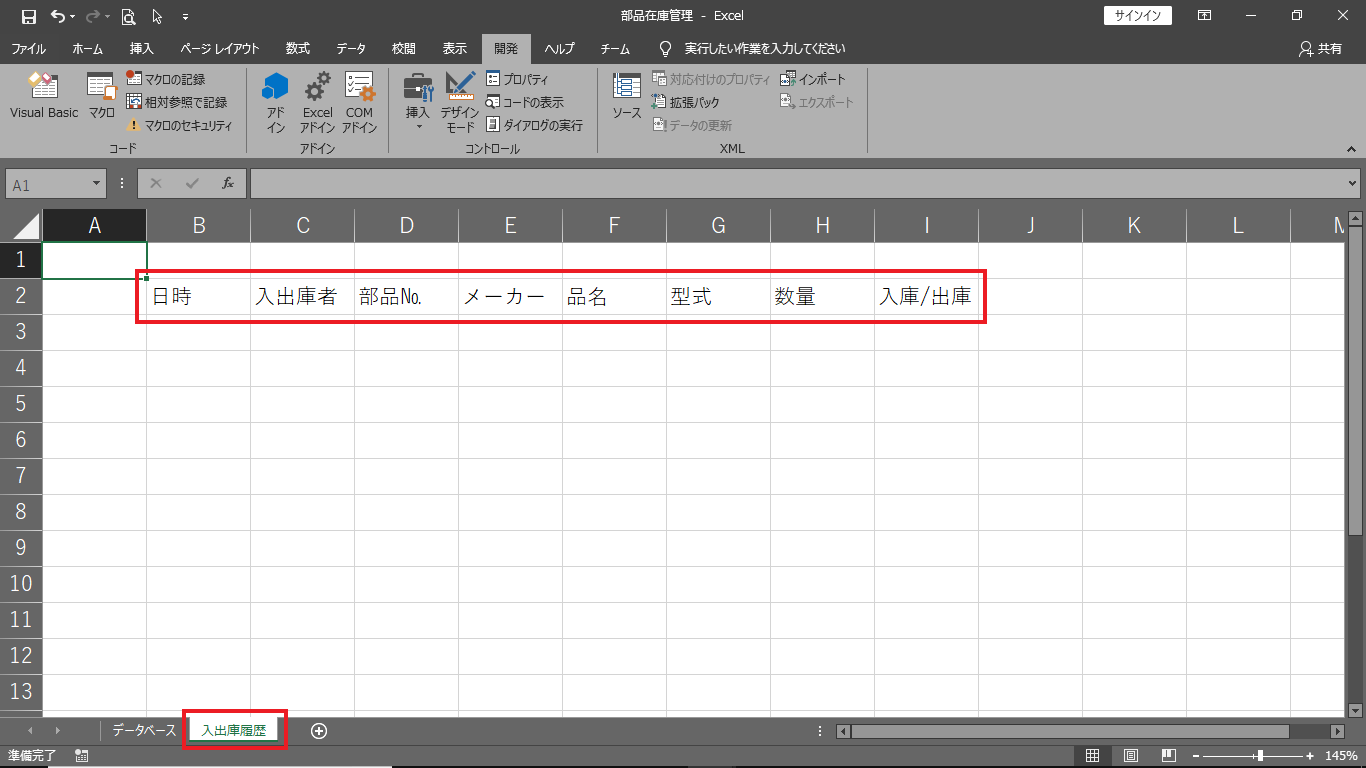Zoom in with the plus button
1366x768 pixels.
(1309, 756)
